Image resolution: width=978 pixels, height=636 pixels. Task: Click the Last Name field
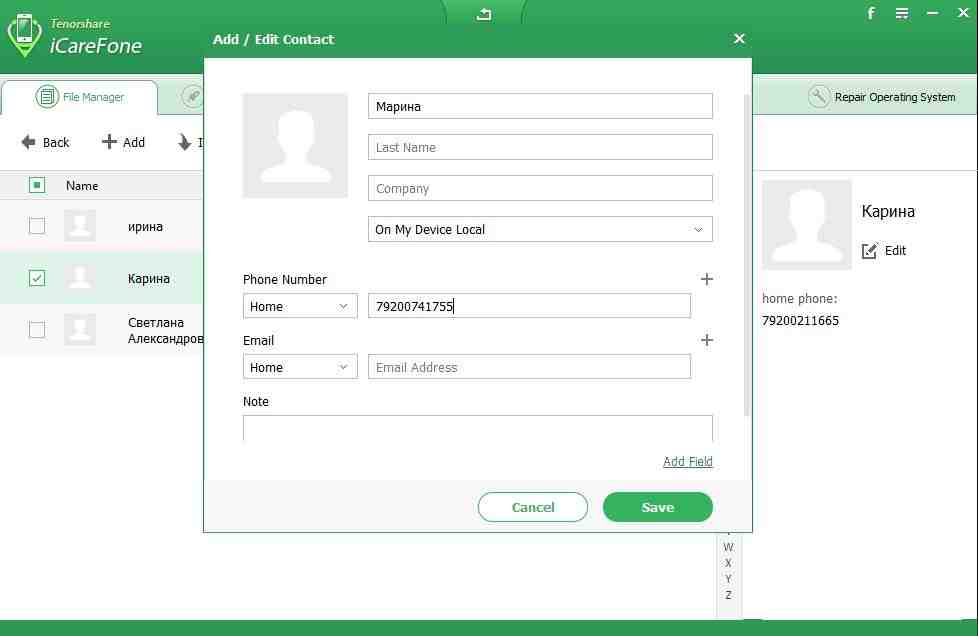[x=540, y=147]
